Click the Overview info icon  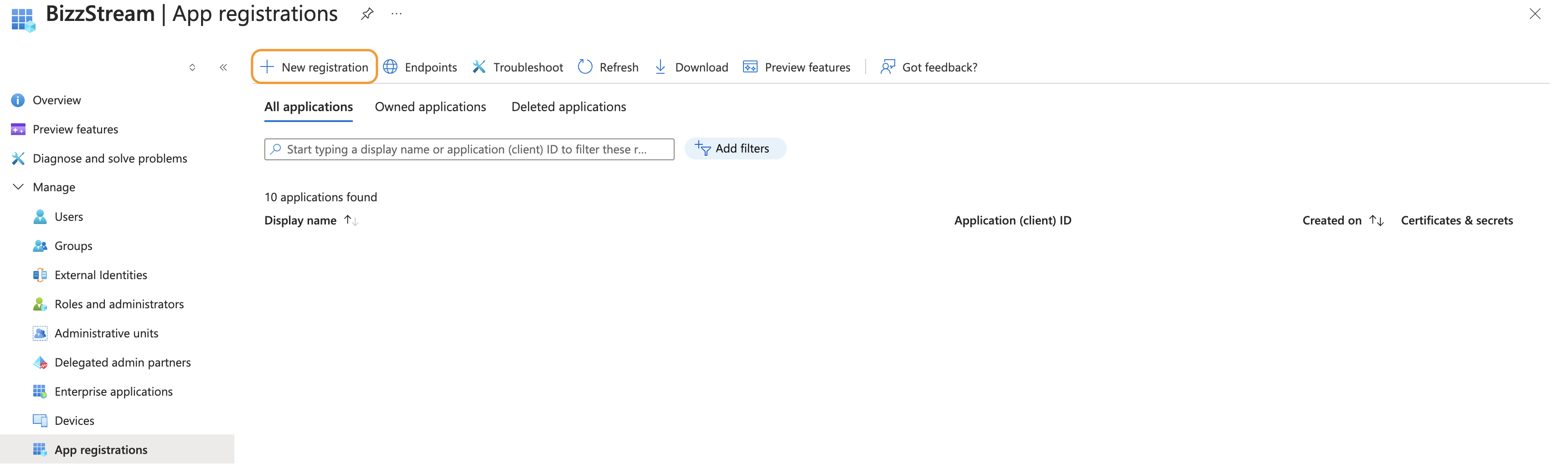(18, 100)
